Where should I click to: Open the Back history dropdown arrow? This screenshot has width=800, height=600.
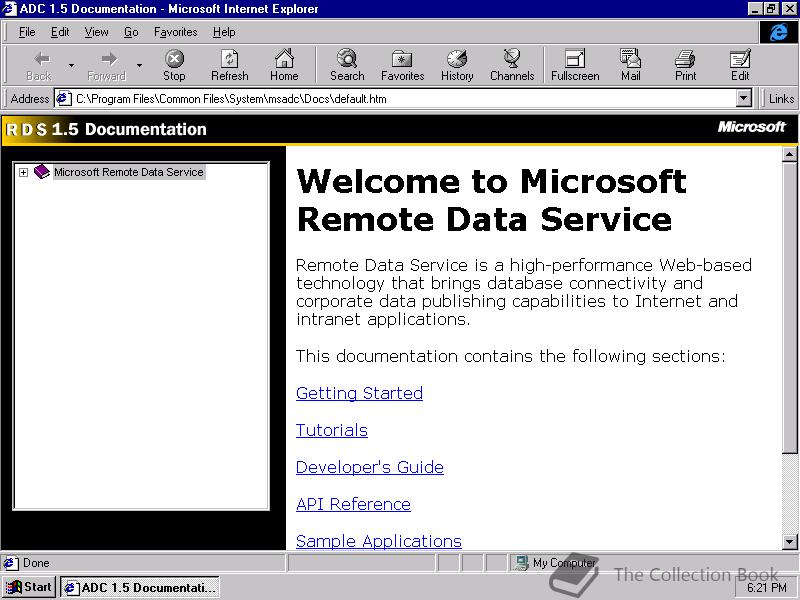[71, 65]
